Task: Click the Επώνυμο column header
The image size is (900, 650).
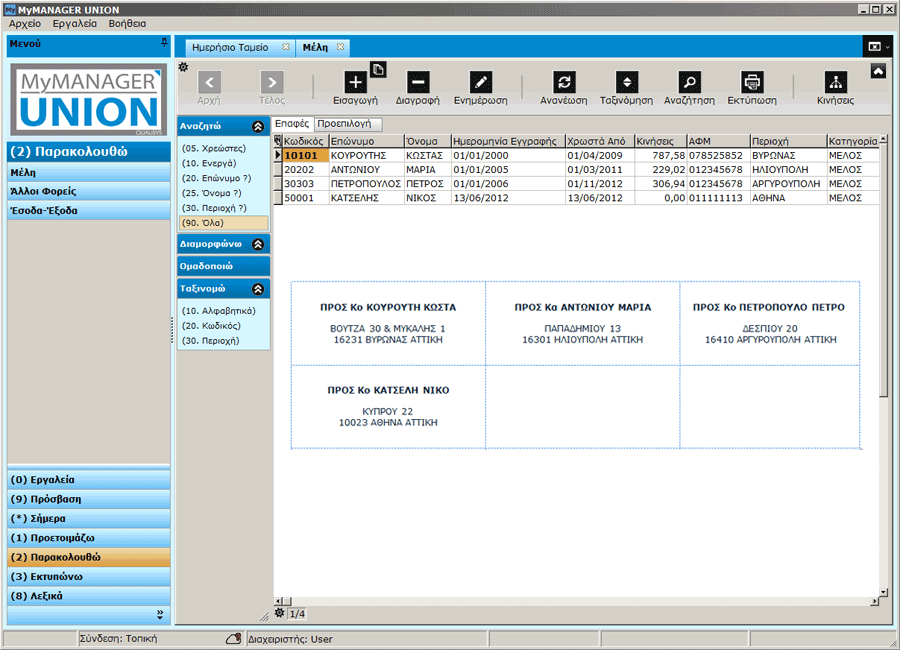Action: pos(366,141)
